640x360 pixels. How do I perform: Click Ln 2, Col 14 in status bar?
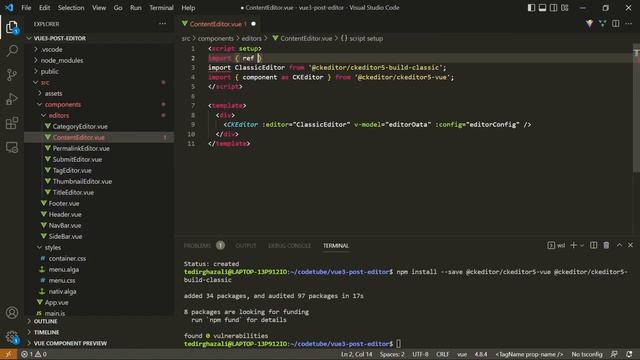pyautogui.click(x=356, y=354)
